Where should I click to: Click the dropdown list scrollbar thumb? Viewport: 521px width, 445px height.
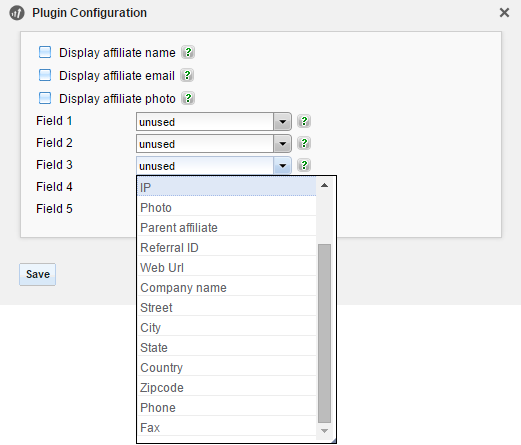[x=324, y=333]
